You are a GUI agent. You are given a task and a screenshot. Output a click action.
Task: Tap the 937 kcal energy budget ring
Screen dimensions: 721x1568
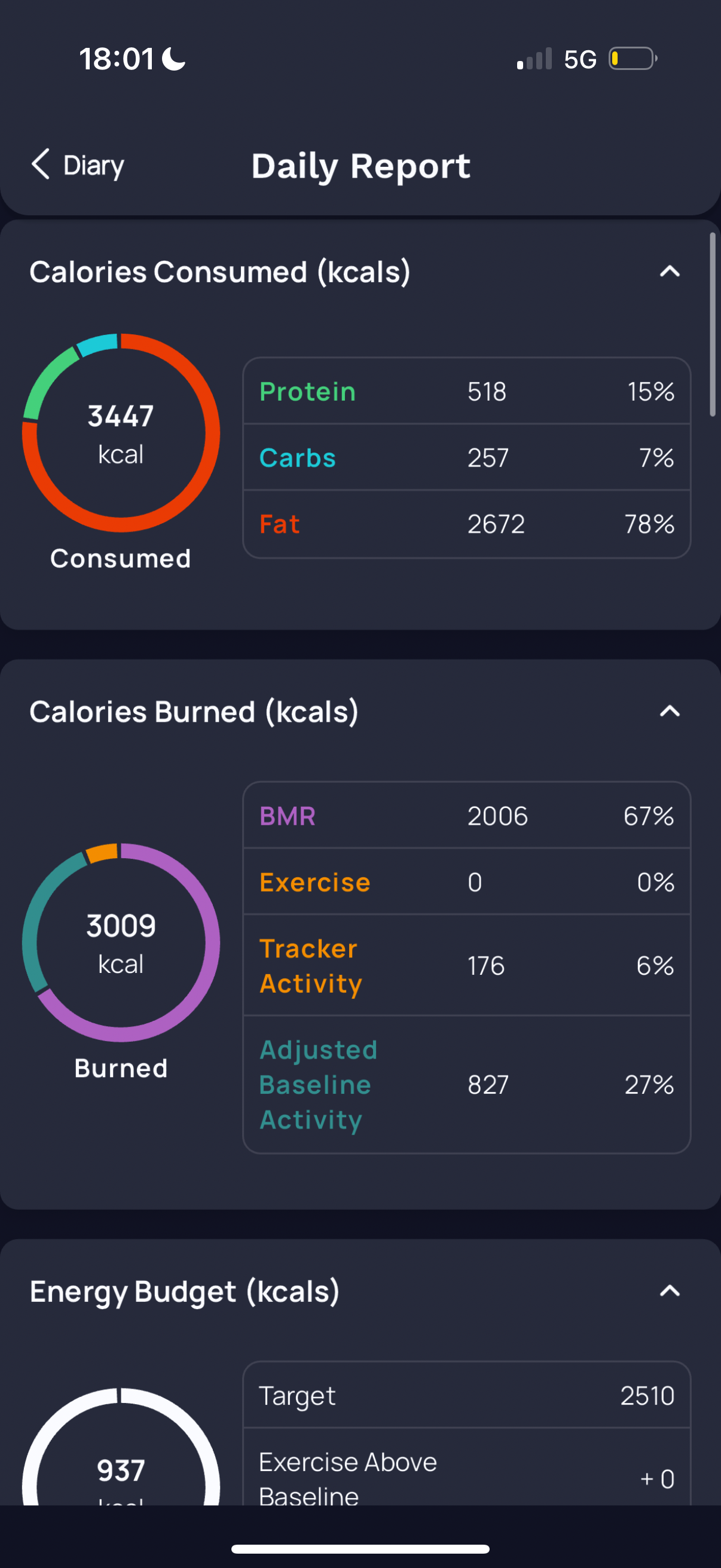121,1446
